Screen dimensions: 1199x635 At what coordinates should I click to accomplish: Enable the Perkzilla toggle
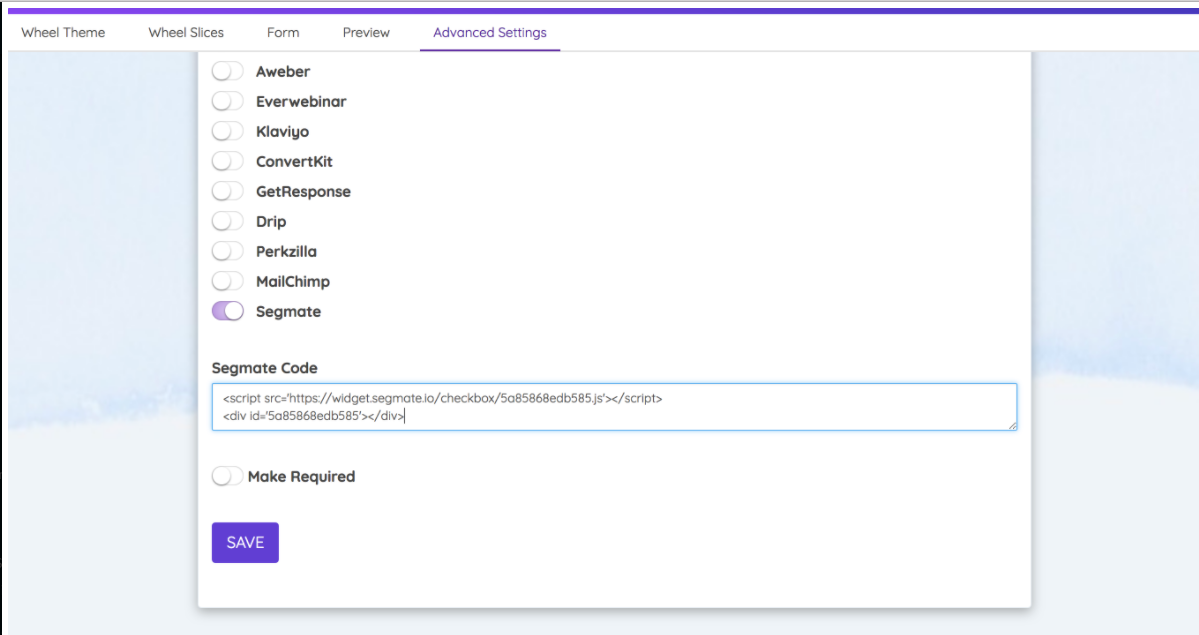(x=228, y=251)
